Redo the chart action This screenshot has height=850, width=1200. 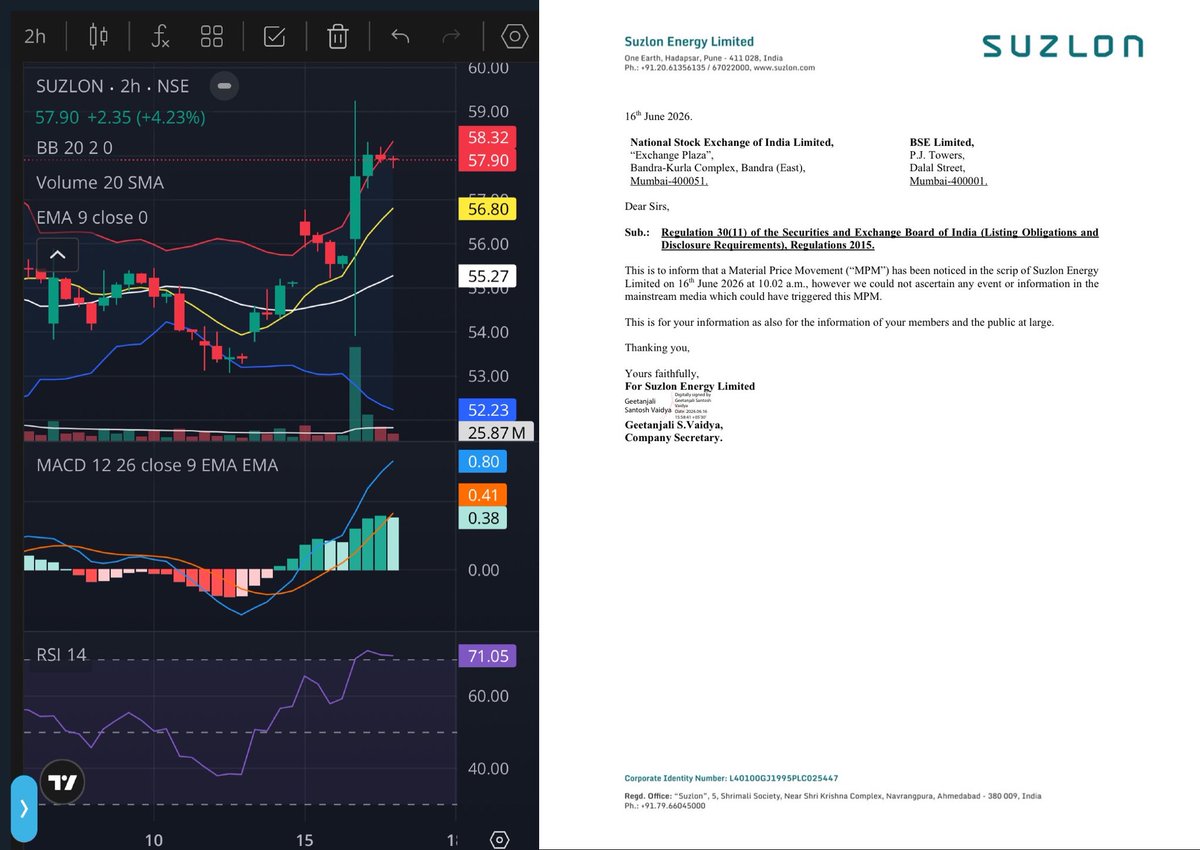point(451,37)
